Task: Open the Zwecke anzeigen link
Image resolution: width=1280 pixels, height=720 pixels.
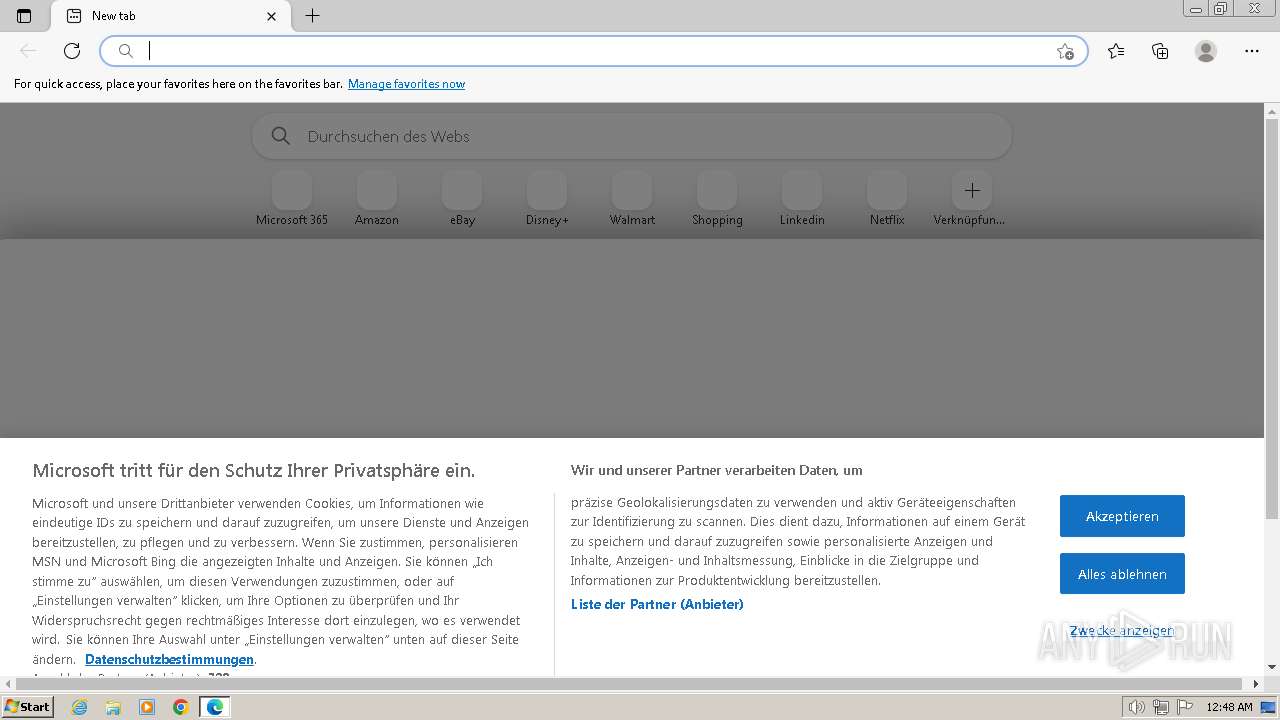Action: [x=1121, y=630]
